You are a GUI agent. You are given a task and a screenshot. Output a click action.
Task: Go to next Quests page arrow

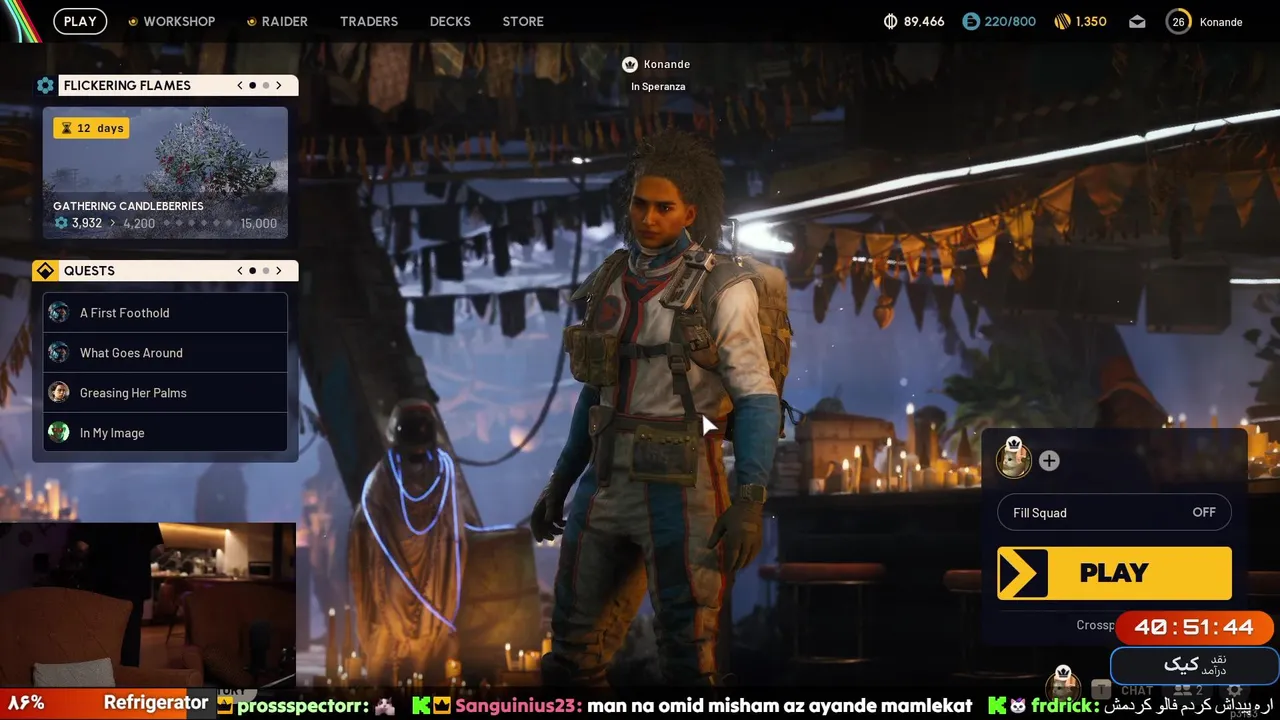point(279,271)
